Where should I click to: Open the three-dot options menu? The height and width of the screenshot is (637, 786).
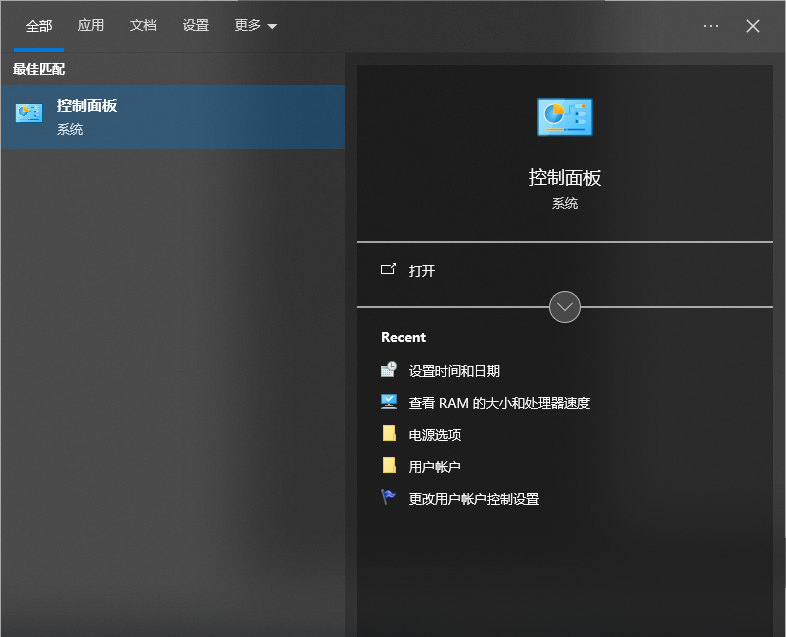click(711, 26)
